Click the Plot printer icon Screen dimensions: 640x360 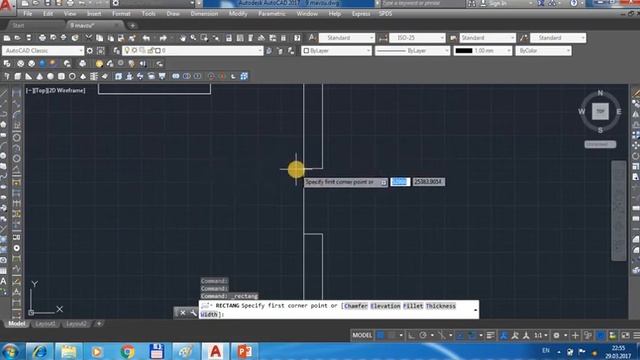42,38
